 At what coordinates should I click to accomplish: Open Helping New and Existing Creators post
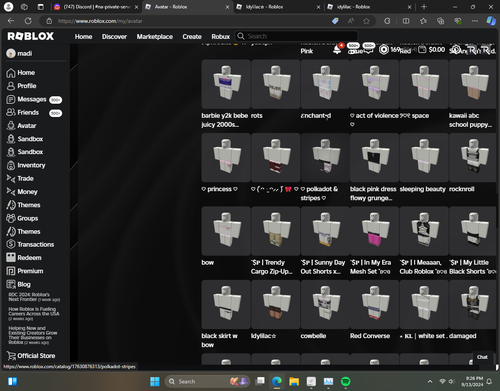point(33,335)
